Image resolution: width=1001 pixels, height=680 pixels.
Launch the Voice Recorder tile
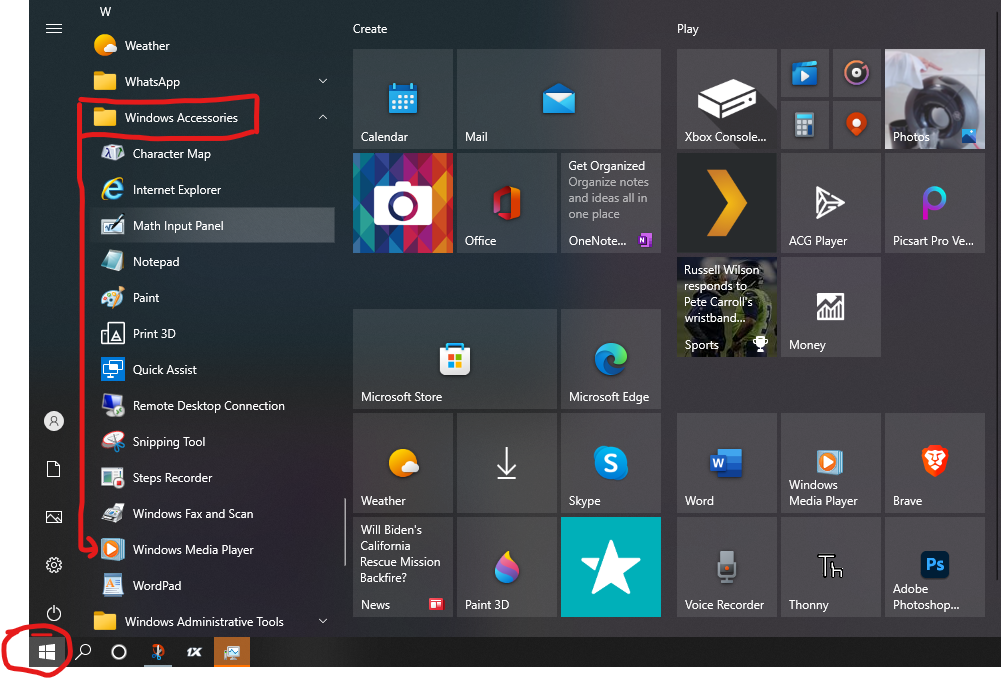(726, 567)
